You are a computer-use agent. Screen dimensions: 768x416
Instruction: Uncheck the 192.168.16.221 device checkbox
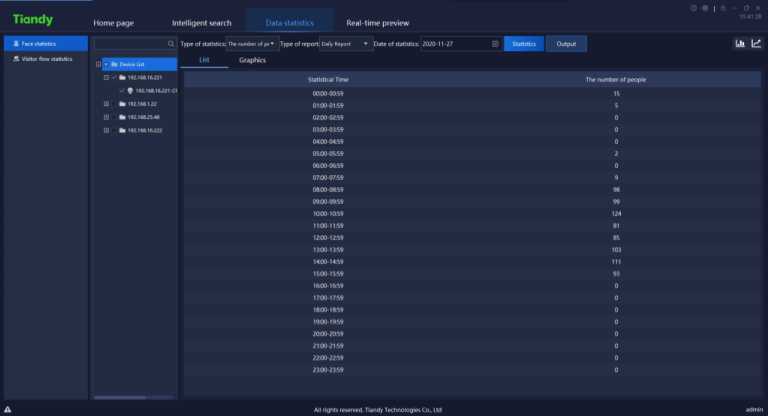pos(114,77)
